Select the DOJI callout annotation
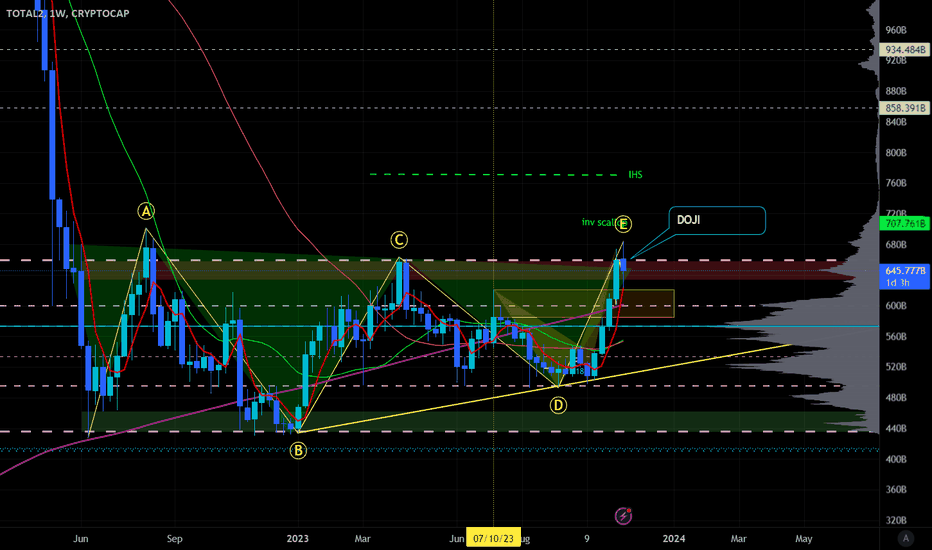The image size is (932, 550). coord(717,221)
